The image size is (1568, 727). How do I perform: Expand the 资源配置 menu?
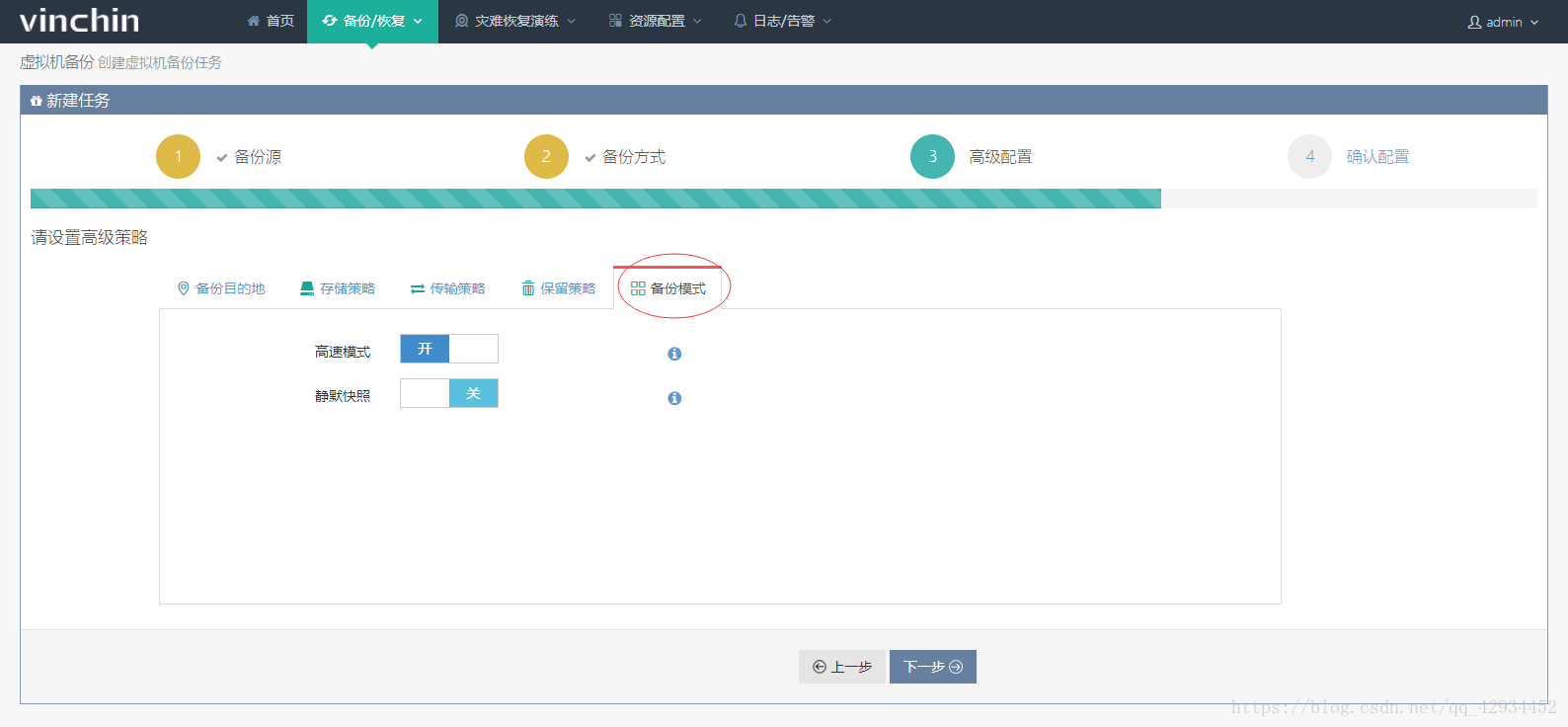(656, 21)
